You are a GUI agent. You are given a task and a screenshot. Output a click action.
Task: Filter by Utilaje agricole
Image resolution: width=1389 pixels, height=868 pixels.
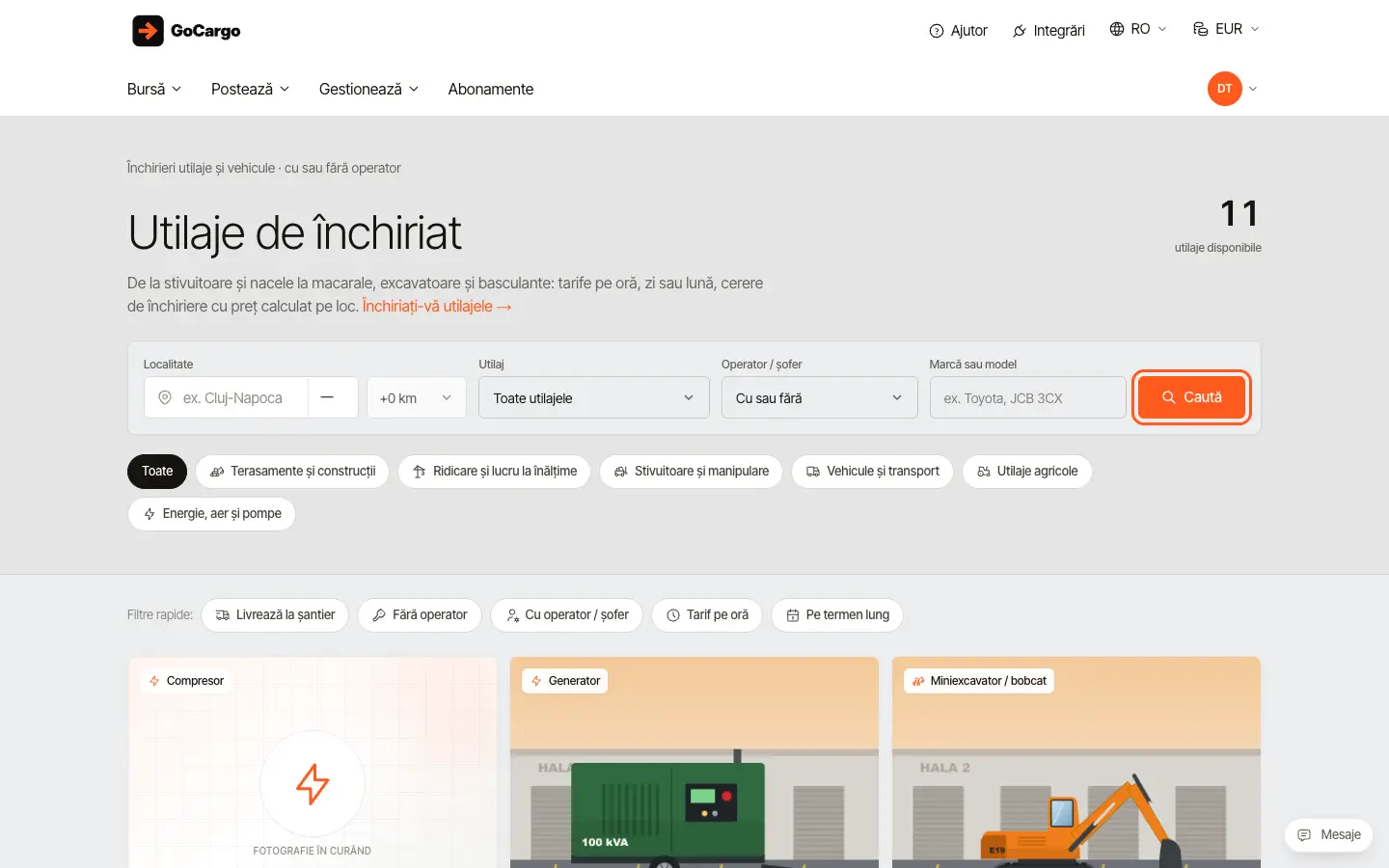point(1027,472)
